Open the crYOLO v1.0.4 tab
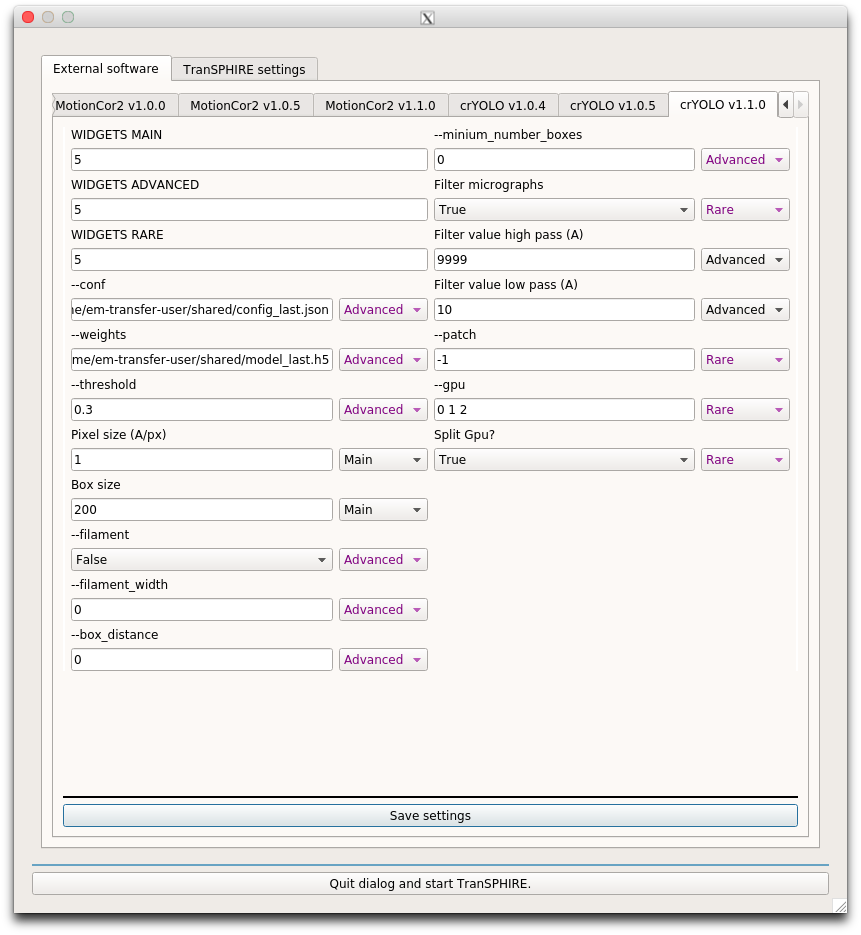This screenshot has width=861, height=935. tap(503, 104)
